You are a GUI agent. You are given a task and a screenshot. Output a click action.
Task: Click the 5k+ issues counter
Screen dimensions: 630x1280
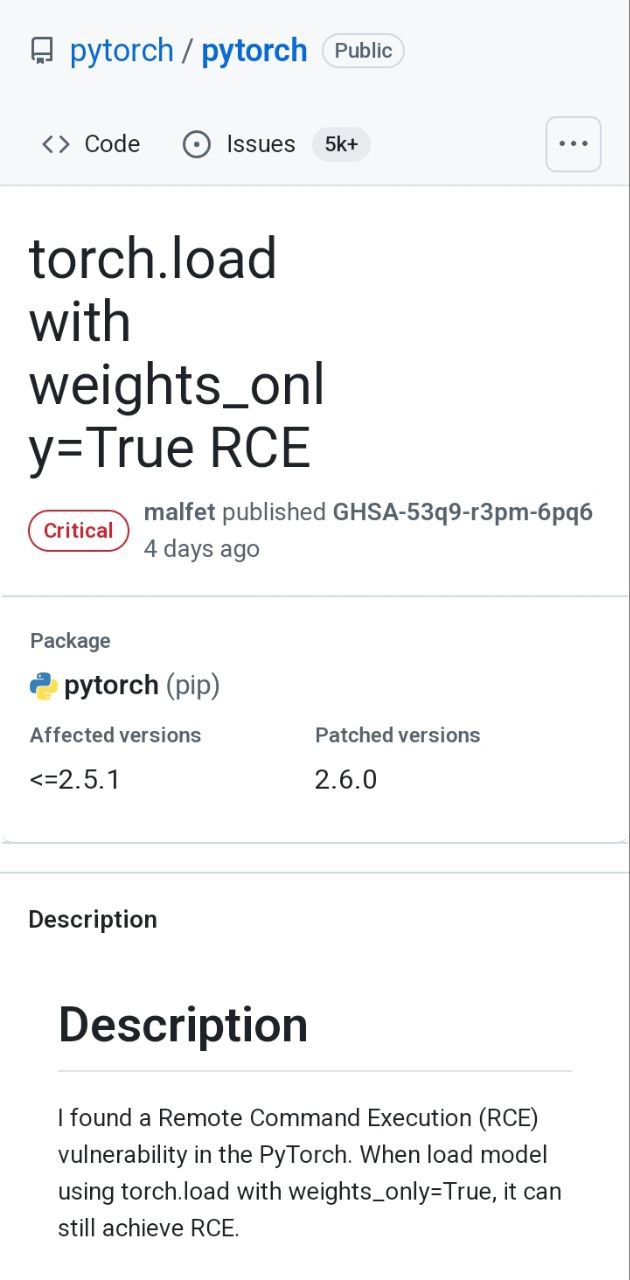(341, 144)
